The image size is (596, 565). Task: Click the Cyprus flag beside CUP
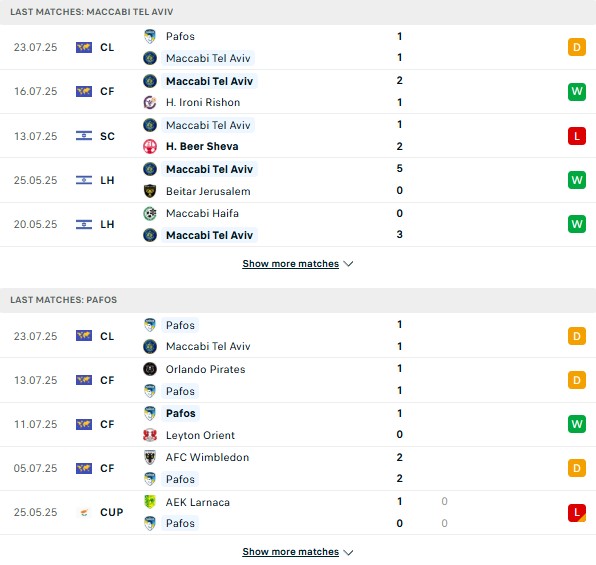coord(84,513)
